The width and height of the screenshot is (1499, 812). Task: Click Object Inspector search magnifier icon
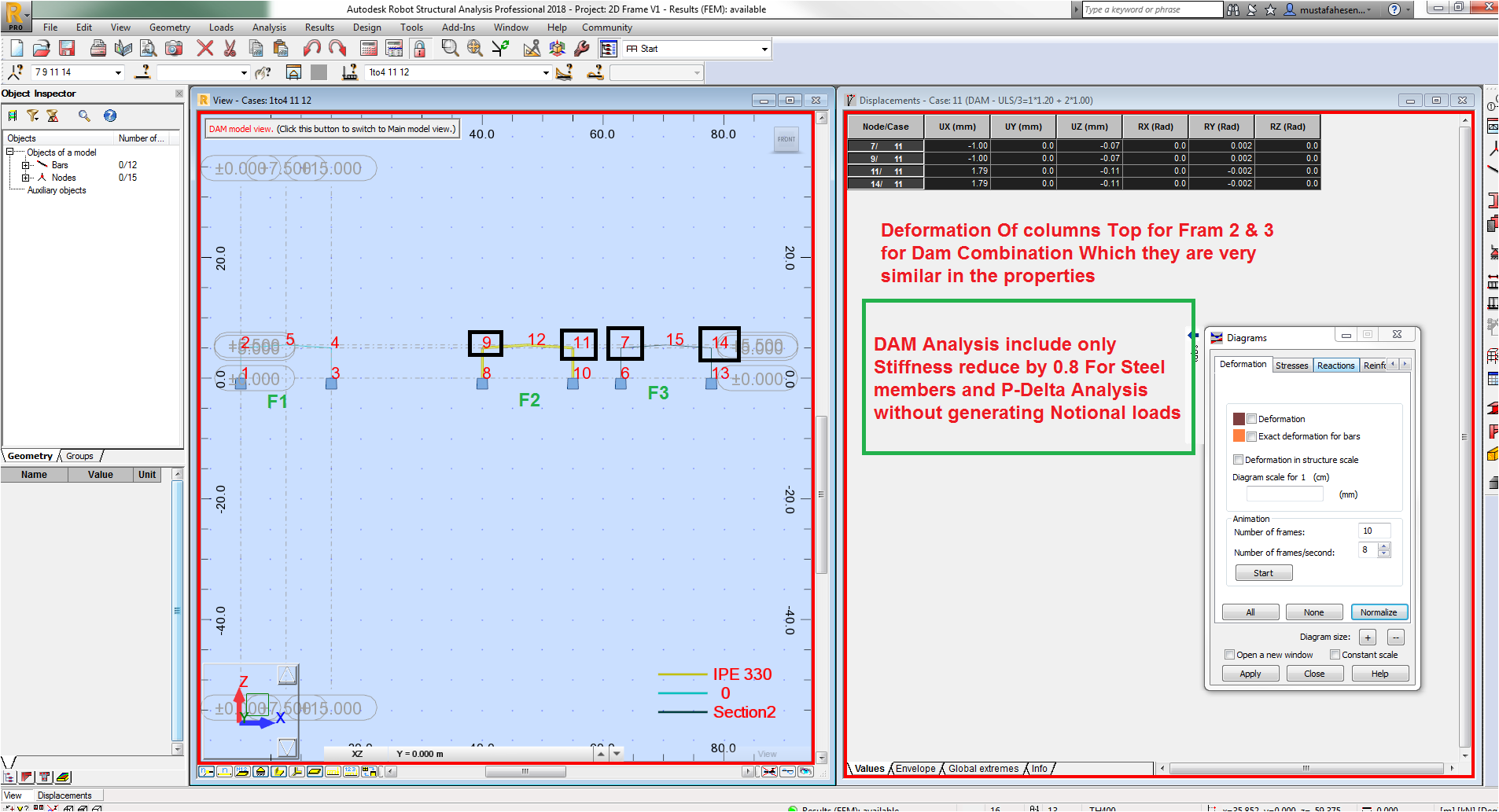coord(84,116)
